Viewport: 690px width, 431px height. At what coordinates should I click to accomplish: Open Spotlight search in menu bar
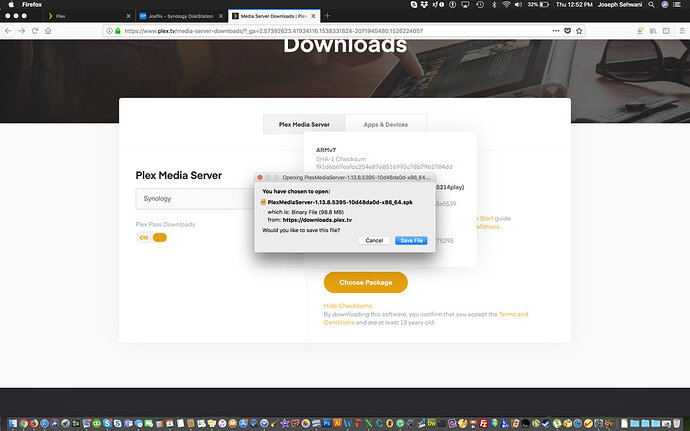click(x=651, y=4)
